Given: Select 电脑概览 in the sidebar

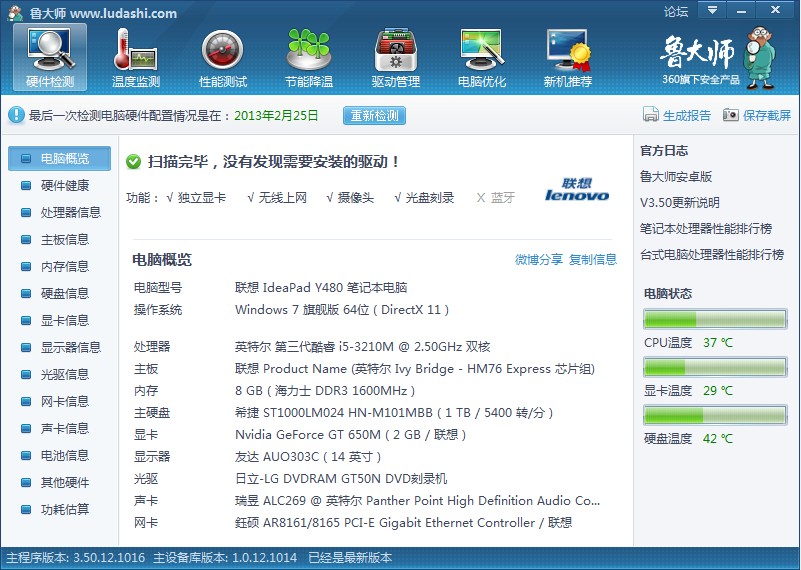Looking at the screenshot, I should 59,158.
